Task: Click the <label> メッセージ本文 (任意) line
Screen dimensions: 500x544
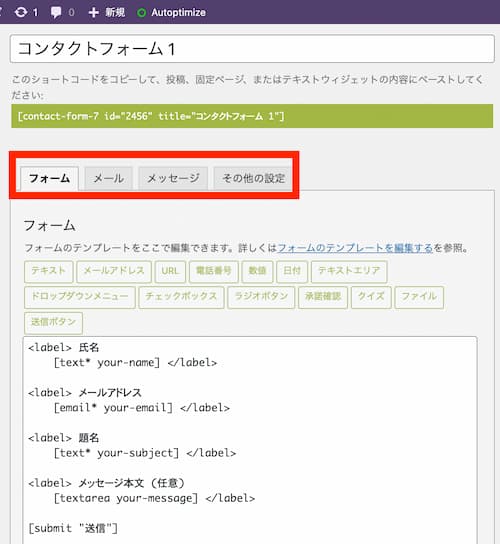Action: pyautogui.click(x=107, y=483)
